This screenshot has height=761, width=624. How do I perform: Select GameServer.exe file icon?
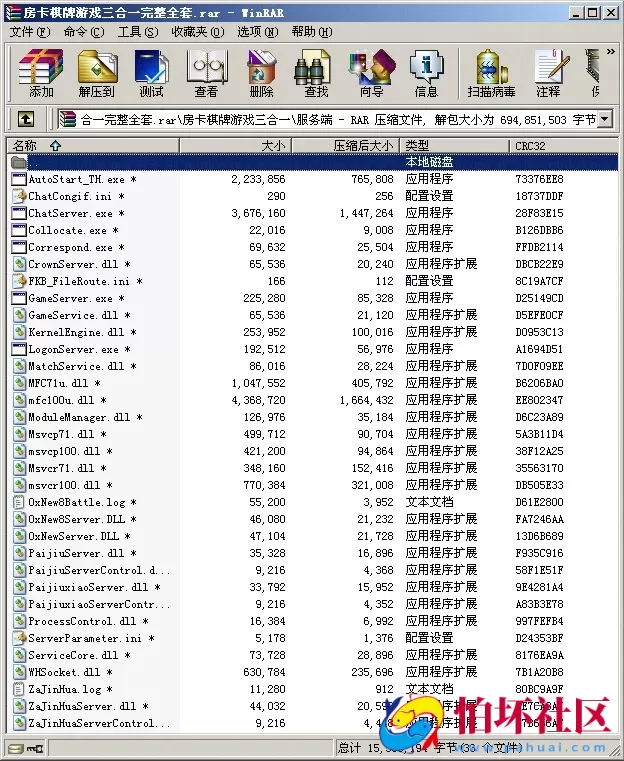coord(19,298)
